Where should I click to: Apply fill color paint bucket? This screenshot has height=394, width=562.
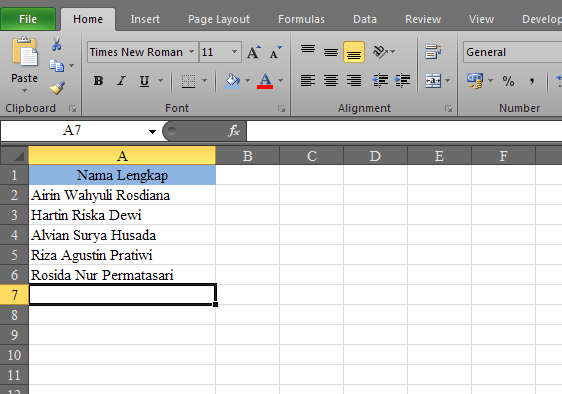(232, 81)
